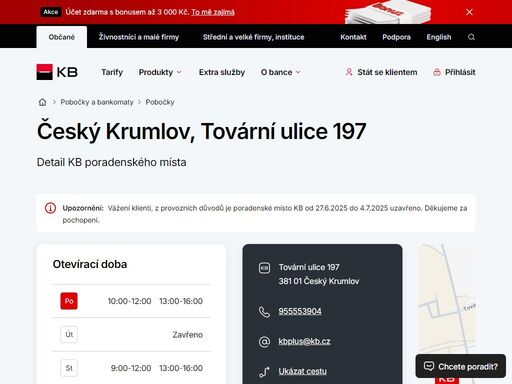Image resolution: width=512 pixels, height=384 pixels.
Task: Click 381 01 Český Krumlov text
Action: tap(319, 281)
